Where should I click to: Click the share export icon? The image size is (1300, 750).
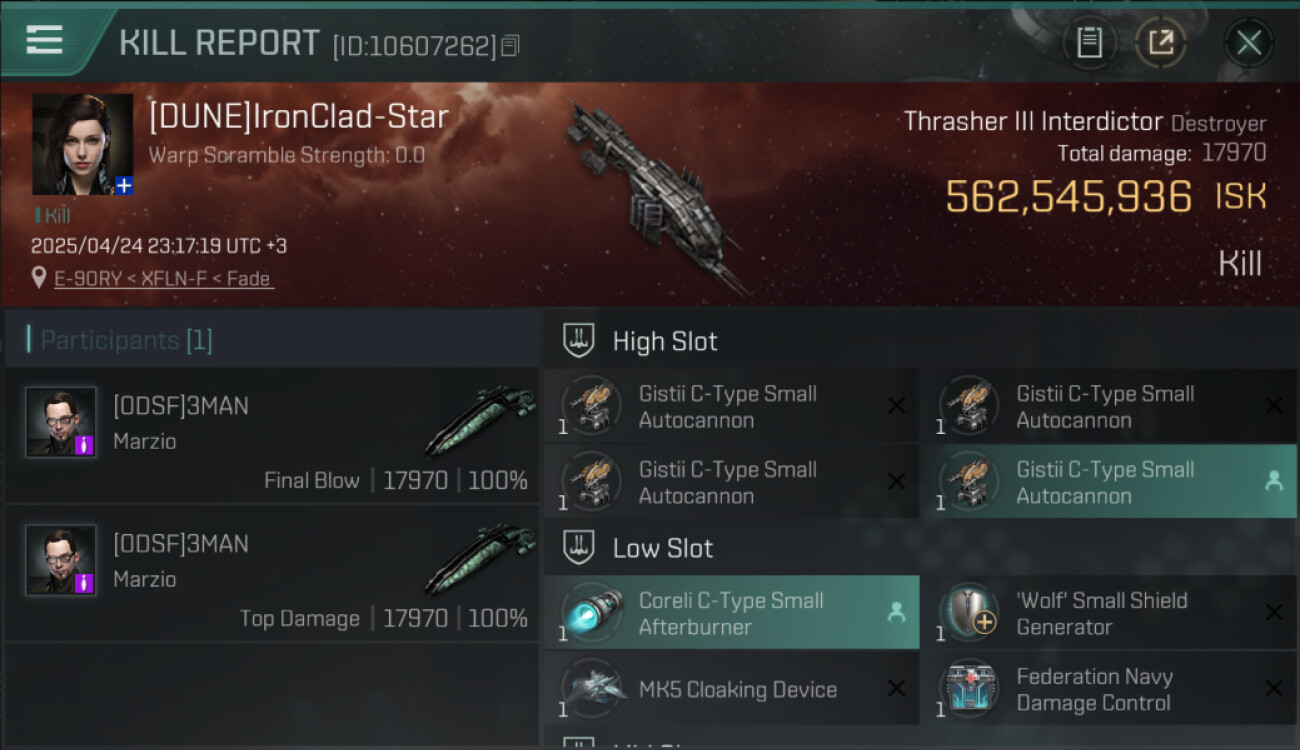(1160, 43)
